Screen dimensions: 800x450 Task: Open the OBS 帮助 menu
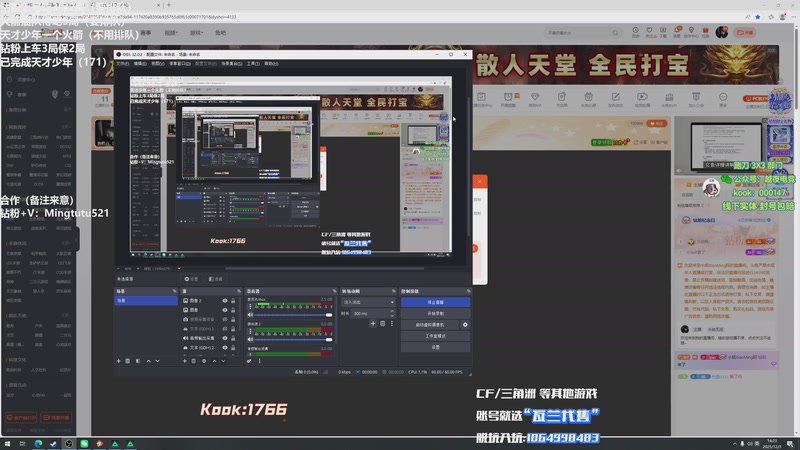point(271,64)
